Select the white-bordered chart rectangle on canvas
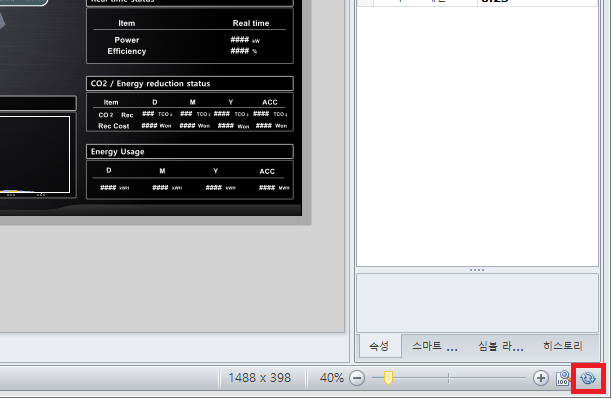The height and width of the screenshot is (399, 613). tap(35, 154)
